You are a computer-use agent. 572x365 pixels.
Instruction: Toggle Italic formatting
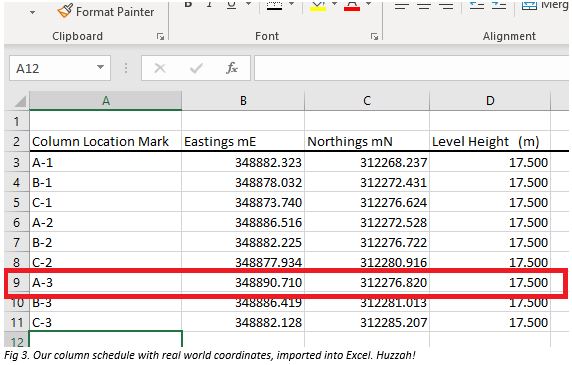209,4
